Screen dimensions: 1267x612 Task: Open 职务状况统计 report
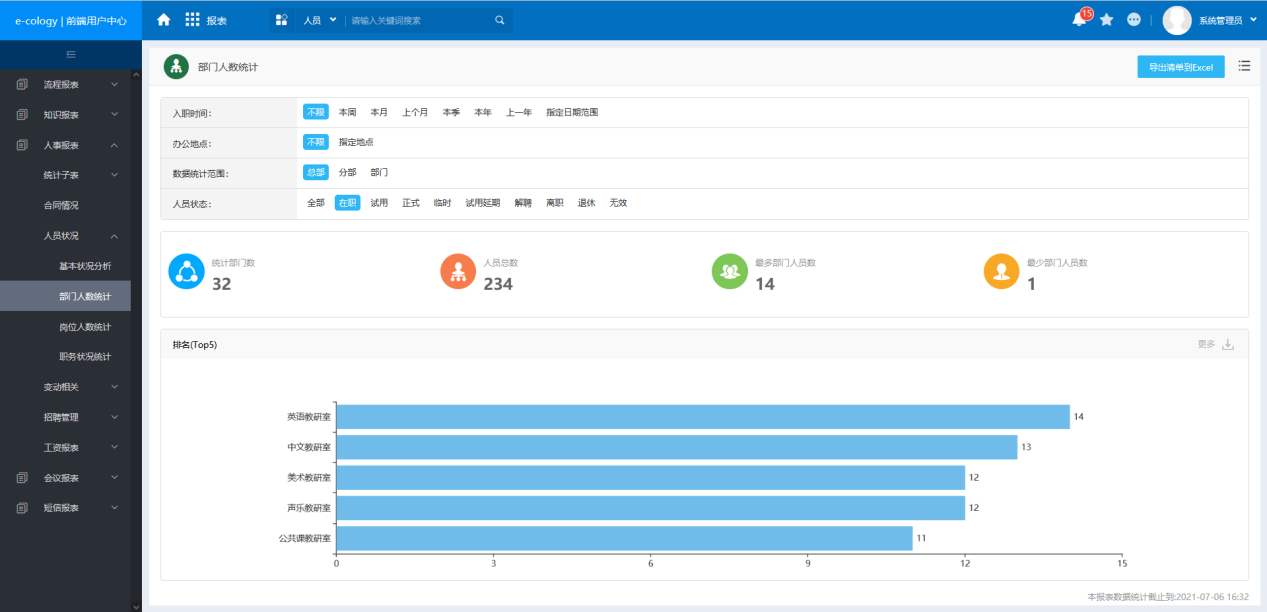coord(85,357)
